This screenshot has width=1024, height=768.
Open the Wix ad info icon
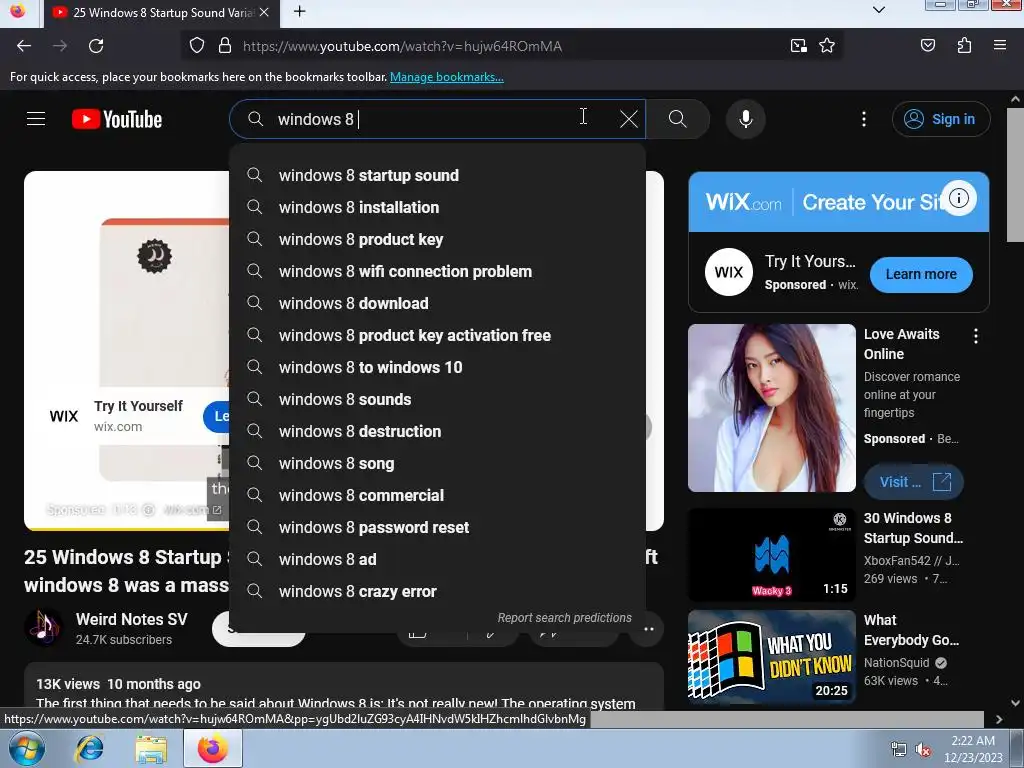pyautogui.click(x=958, y=198)
